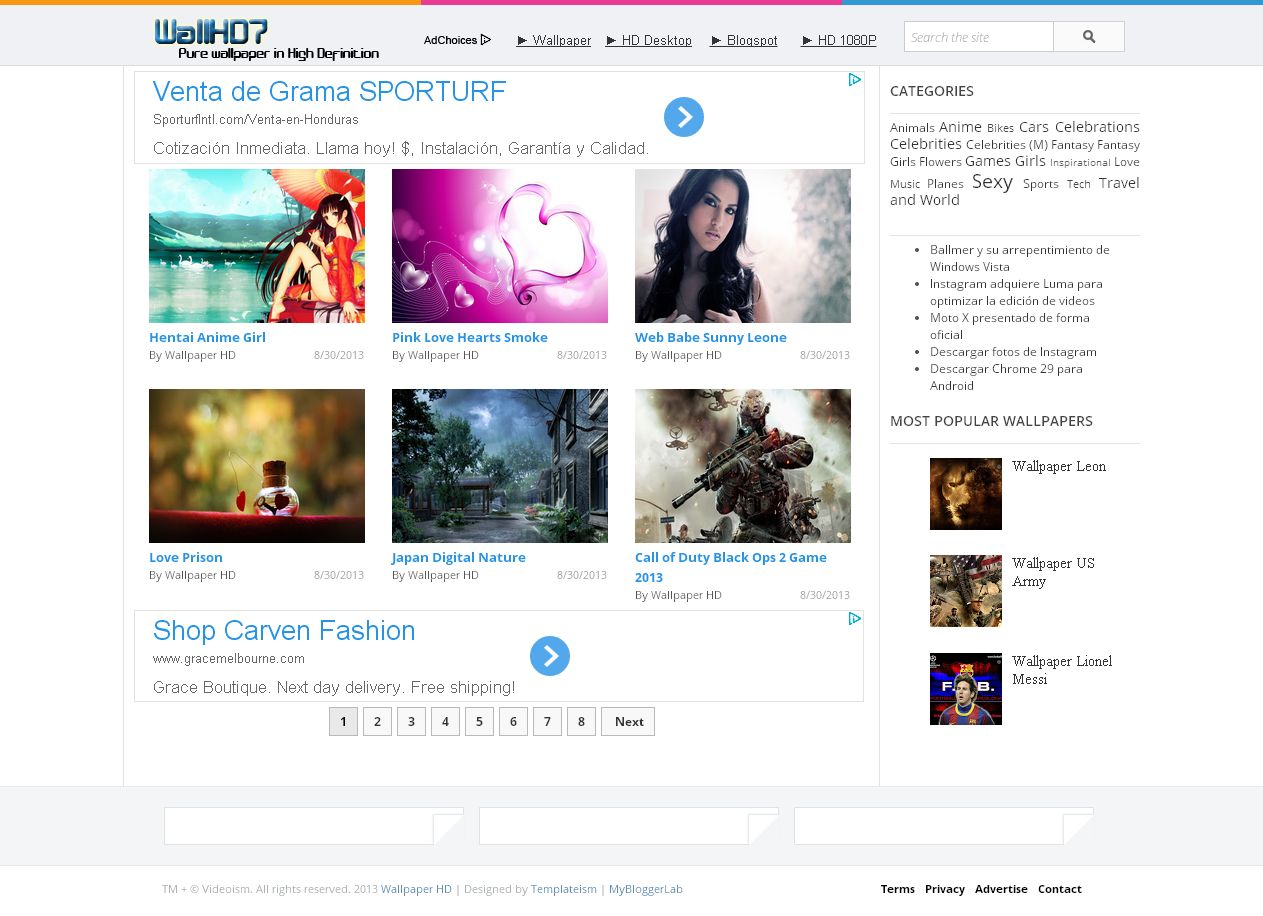
Task: Open the Blogspot menu item
Action: pos(744,40)
